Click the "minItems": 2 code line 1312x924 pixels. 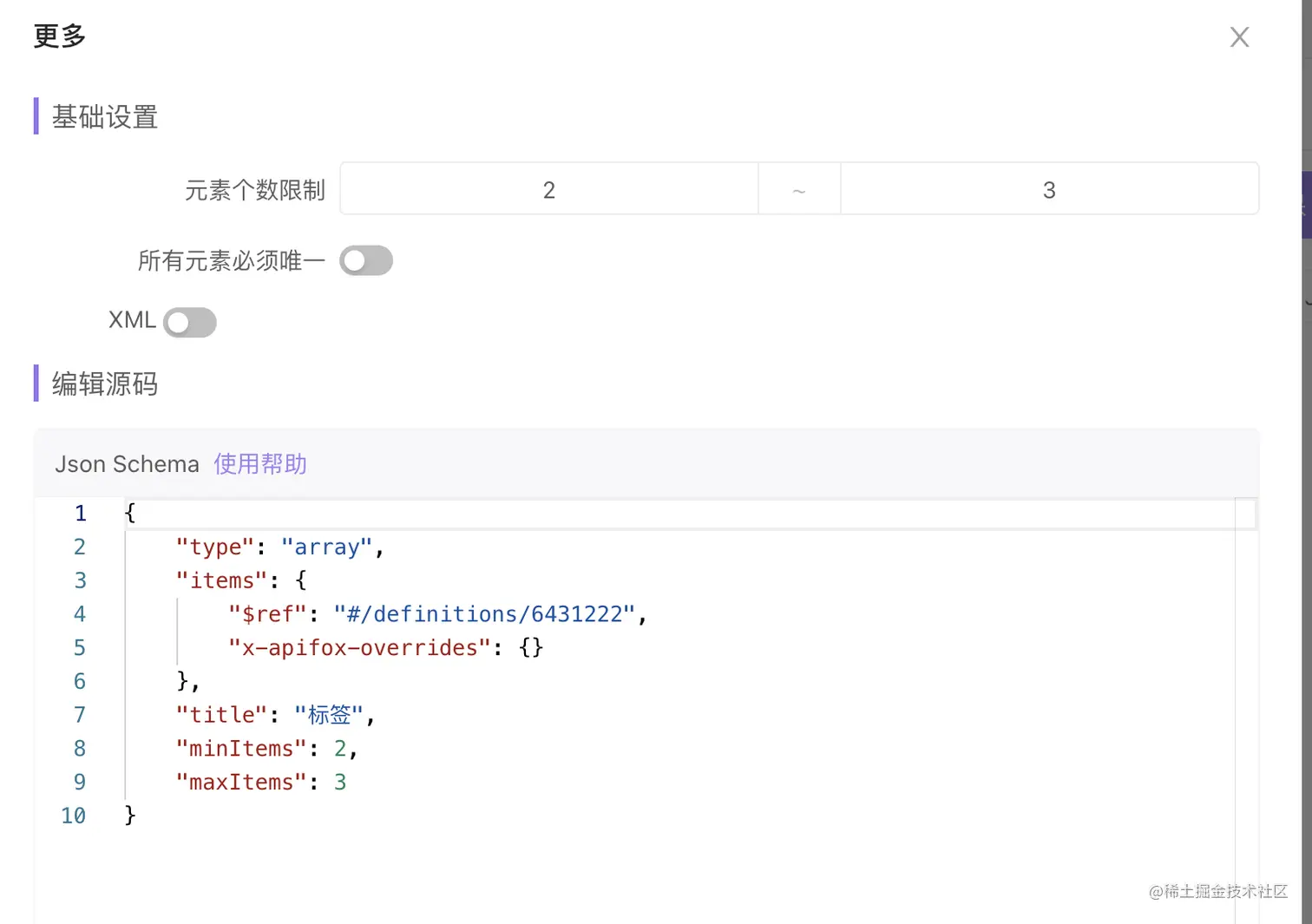tap(266, 749)
